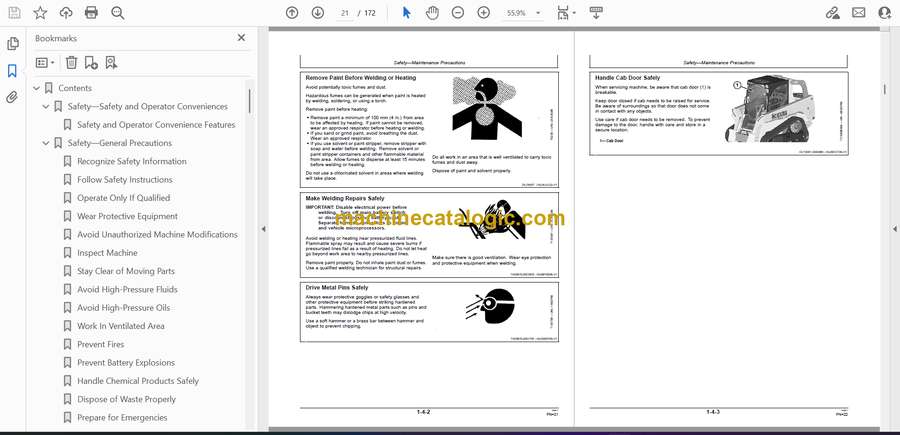Open the fit page options dropdown

(566, 13)
